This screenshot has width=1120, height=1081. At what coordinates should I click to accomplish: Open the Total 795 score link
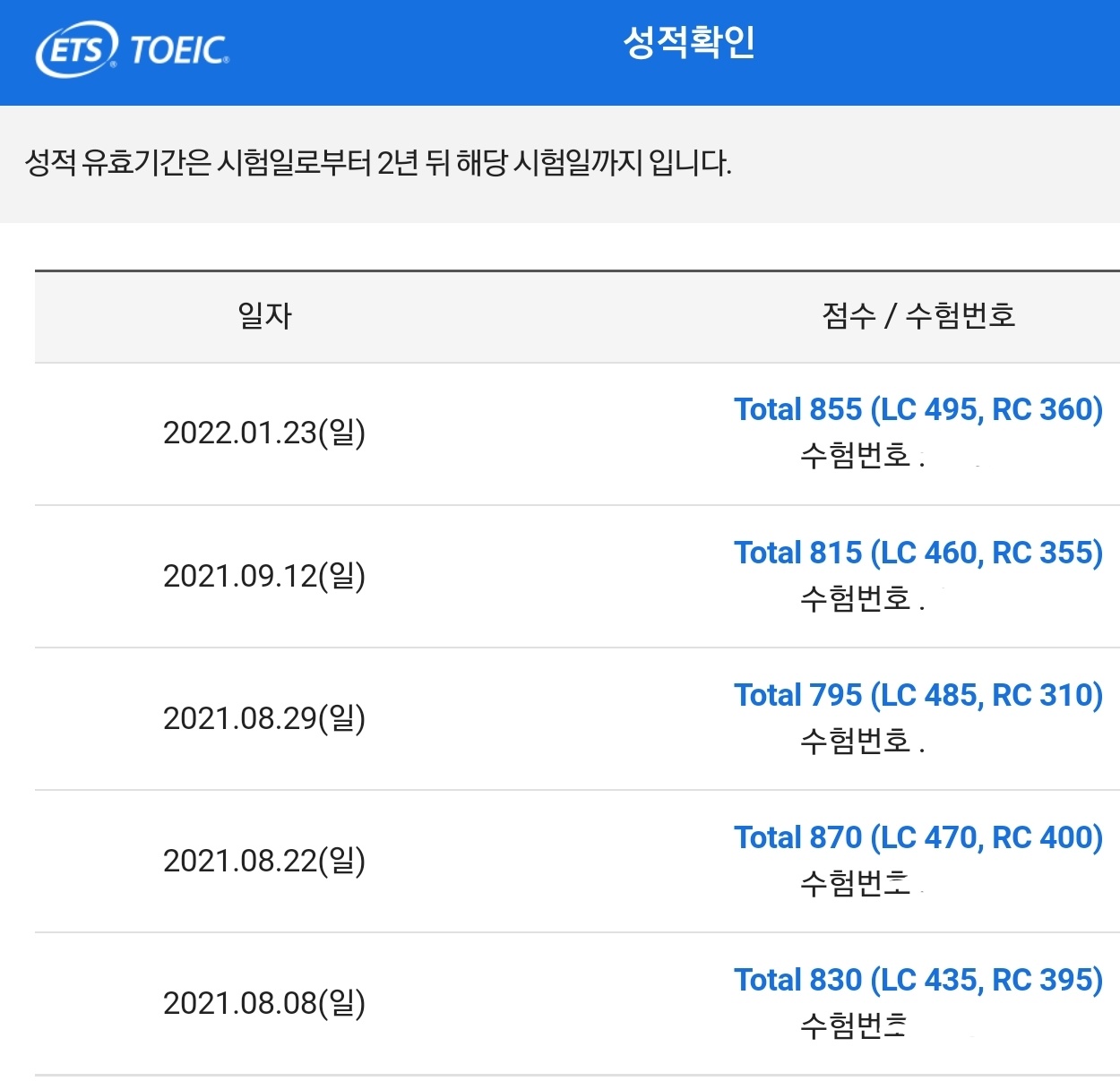point(918,695)
